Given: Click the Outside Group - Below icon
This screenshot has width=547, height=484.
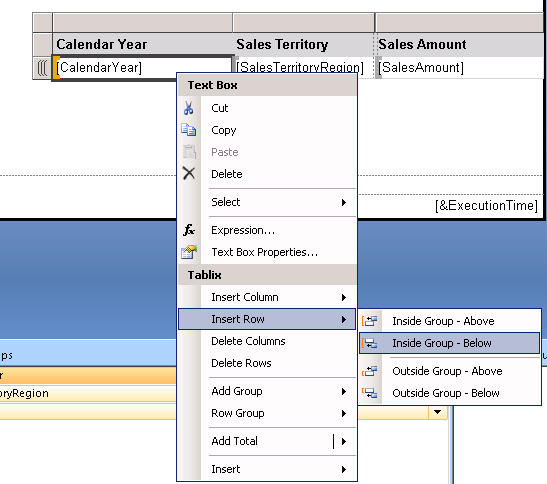Looking at the screenshot, I should tap(370, 393).
